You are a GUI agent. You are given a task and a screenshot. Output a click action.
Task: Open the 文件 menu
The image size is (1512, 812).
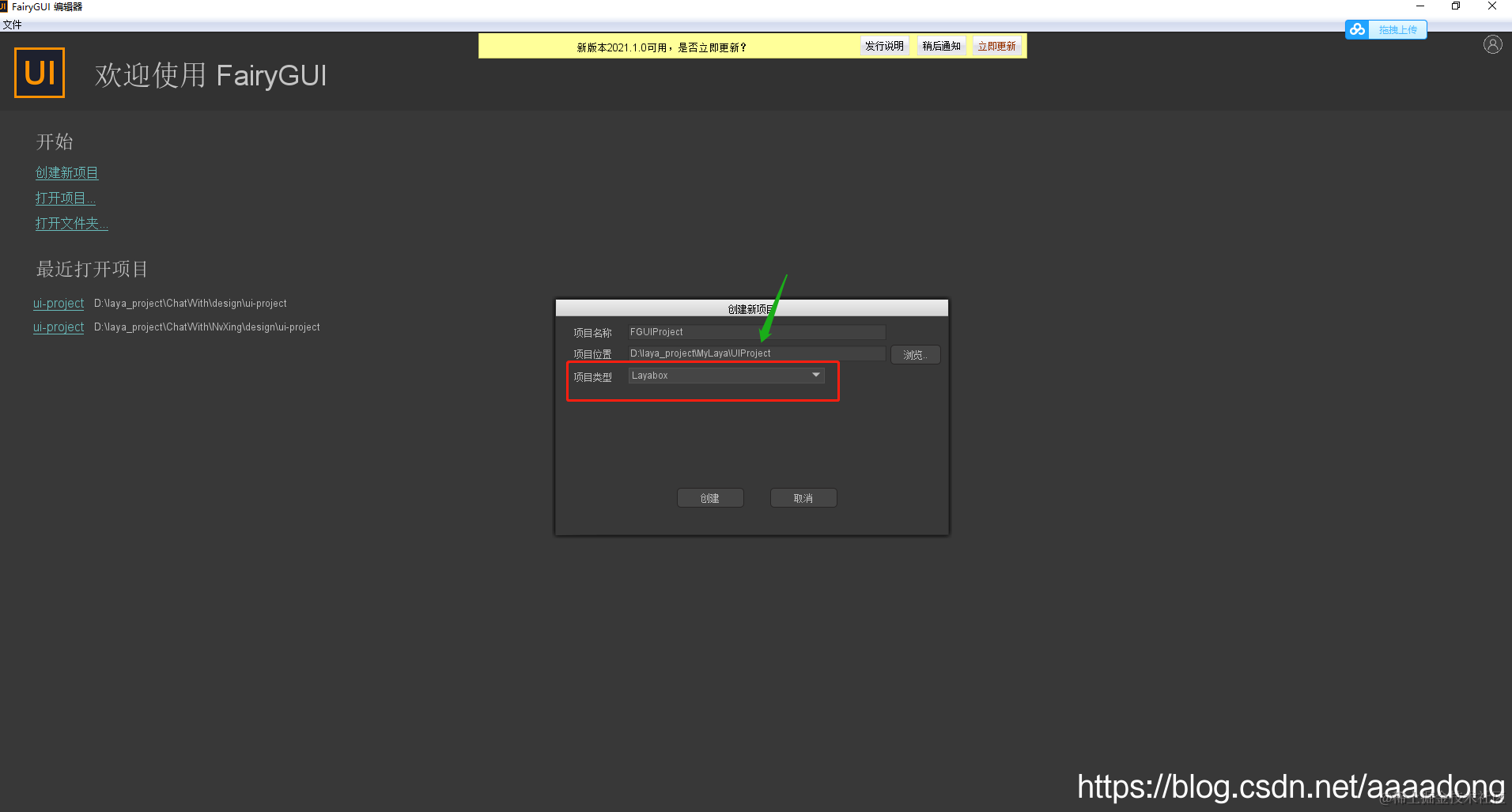13,25
